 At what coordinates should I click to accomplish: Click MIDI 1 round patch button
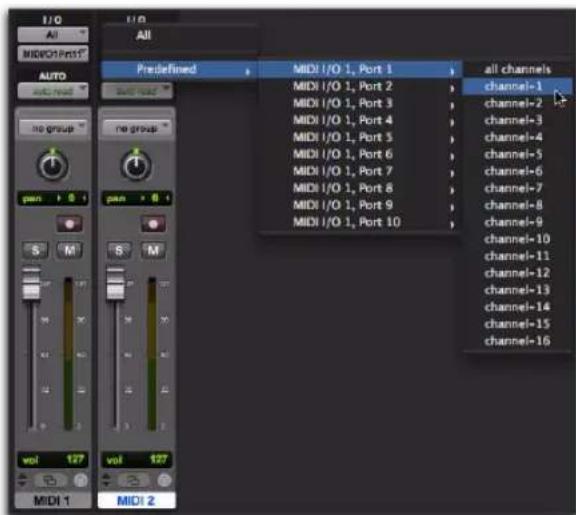tap(81, 480)
